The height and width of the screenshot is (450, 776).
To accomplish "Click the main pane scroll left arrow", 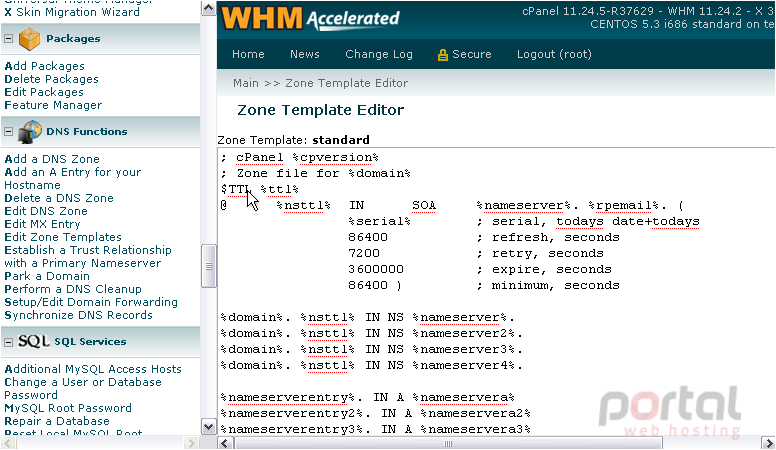I will 225,443.
